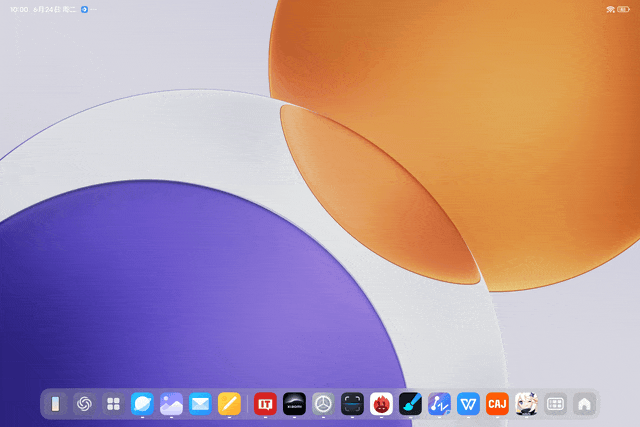The width and height of the screenshot is (640, 427).
Task: Open the phone mirroring icon in dock
Action: tap(56, 404)
